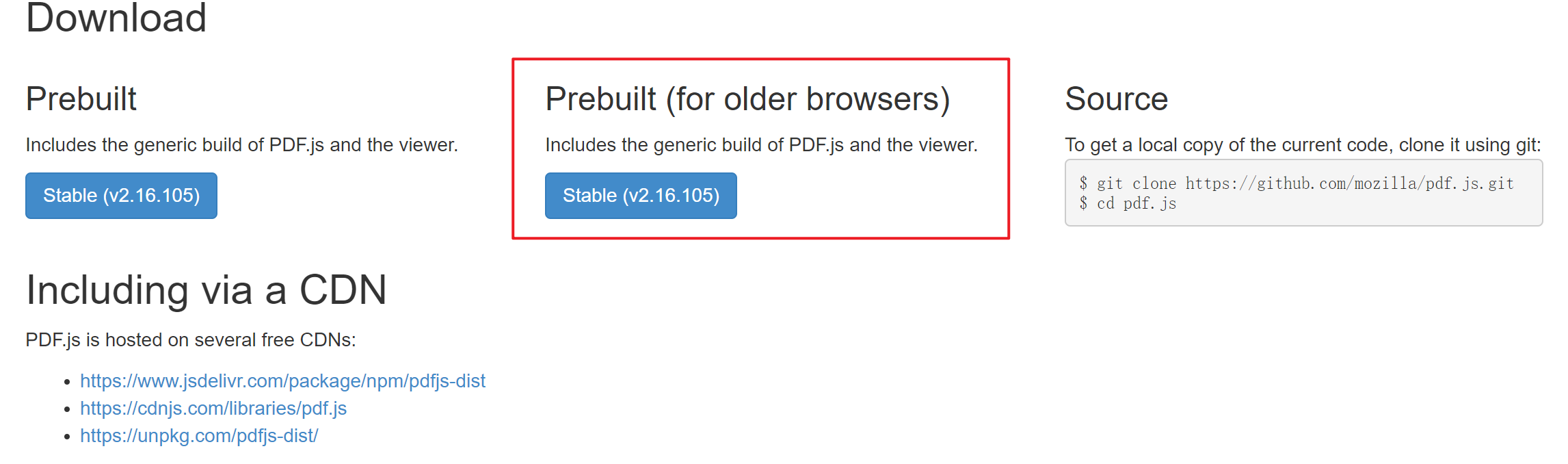Click the git clone command line
The width and height of the screenshot is (1568, 464).
[1296, 183]
